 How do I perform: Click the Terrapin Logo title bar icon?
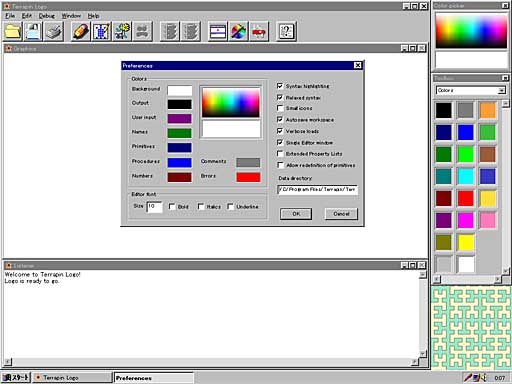click(x=7, y=6)
